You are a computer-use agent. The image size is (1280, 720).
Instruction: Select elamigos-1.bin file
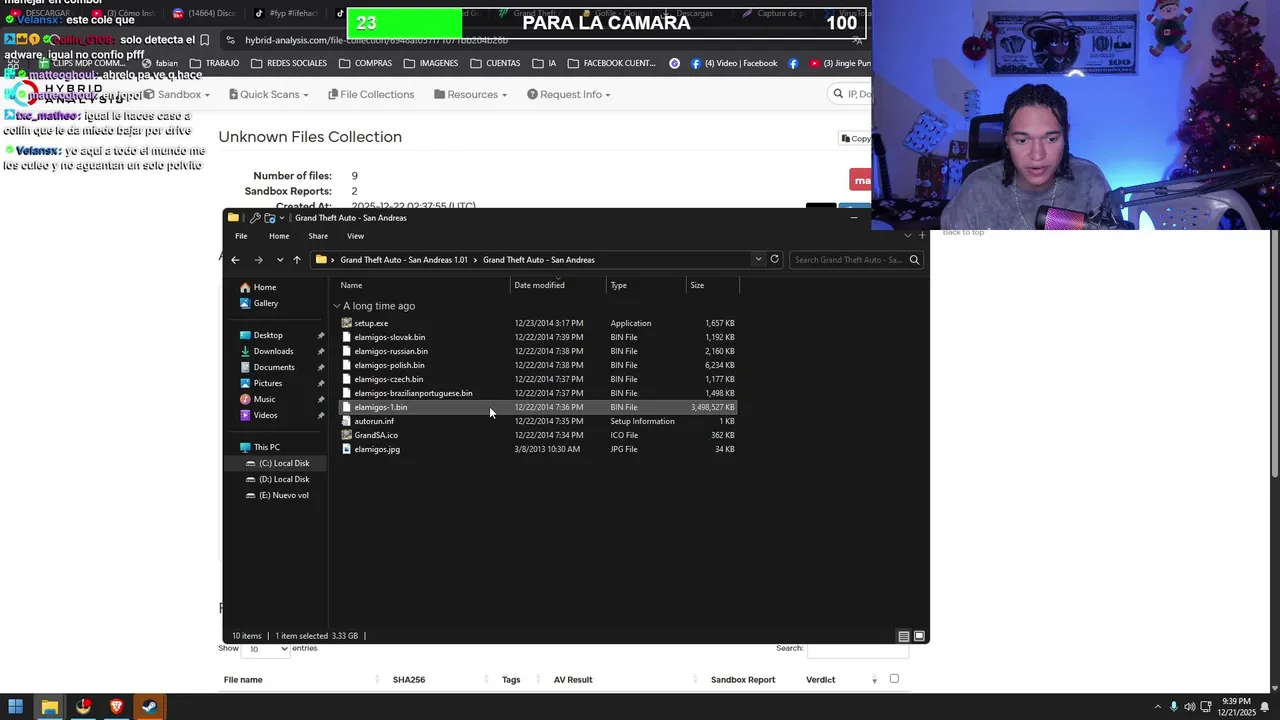tap(538, 407)
